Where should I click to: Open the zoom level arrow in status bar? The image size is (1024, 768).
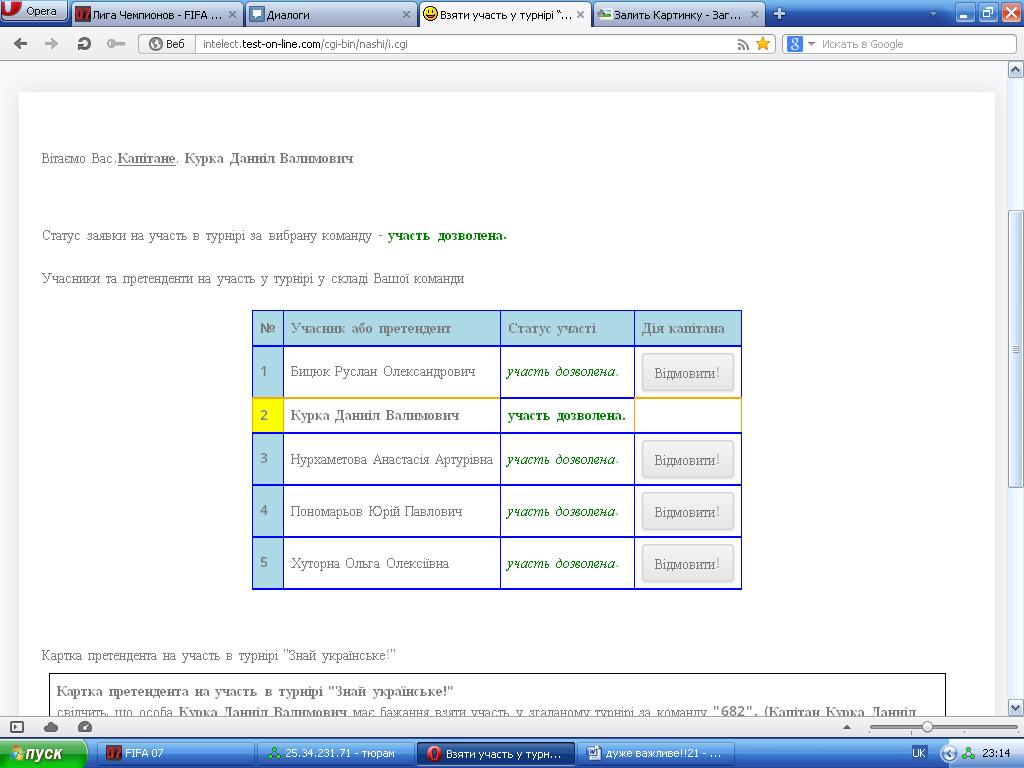tap(847, 727)
